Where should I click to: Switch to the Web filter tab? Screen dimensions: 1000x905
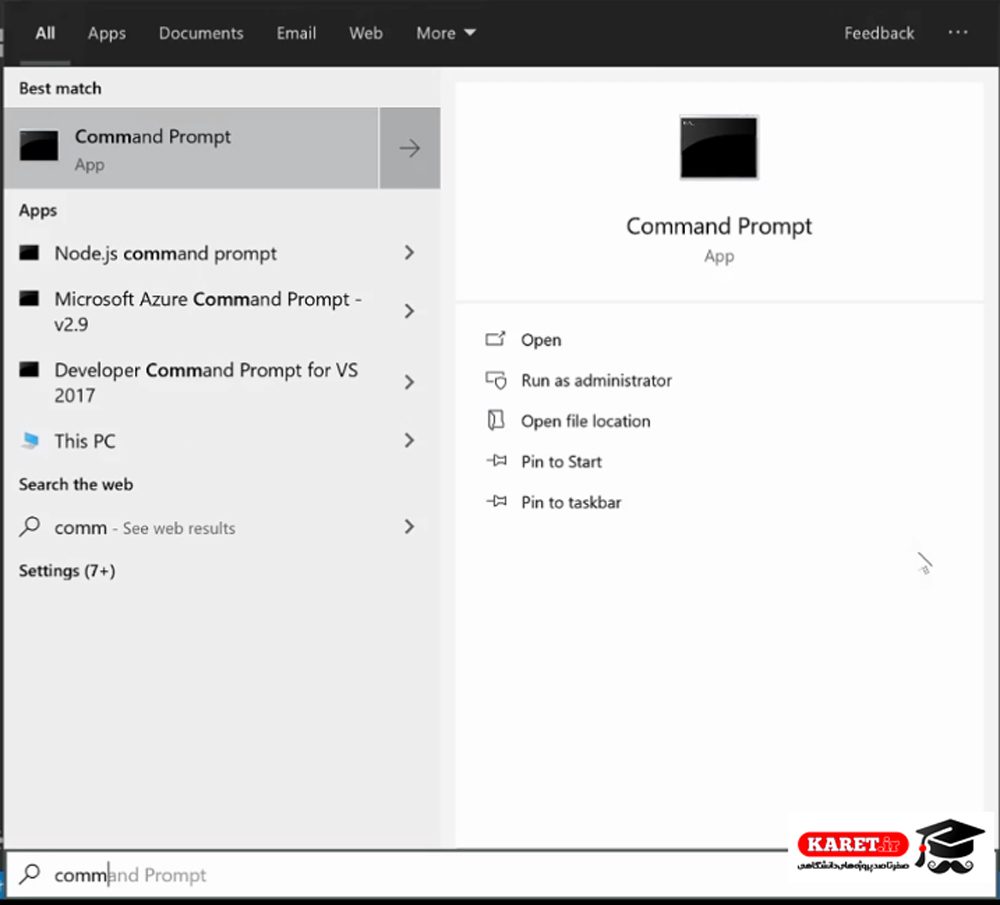coord(365,33)
